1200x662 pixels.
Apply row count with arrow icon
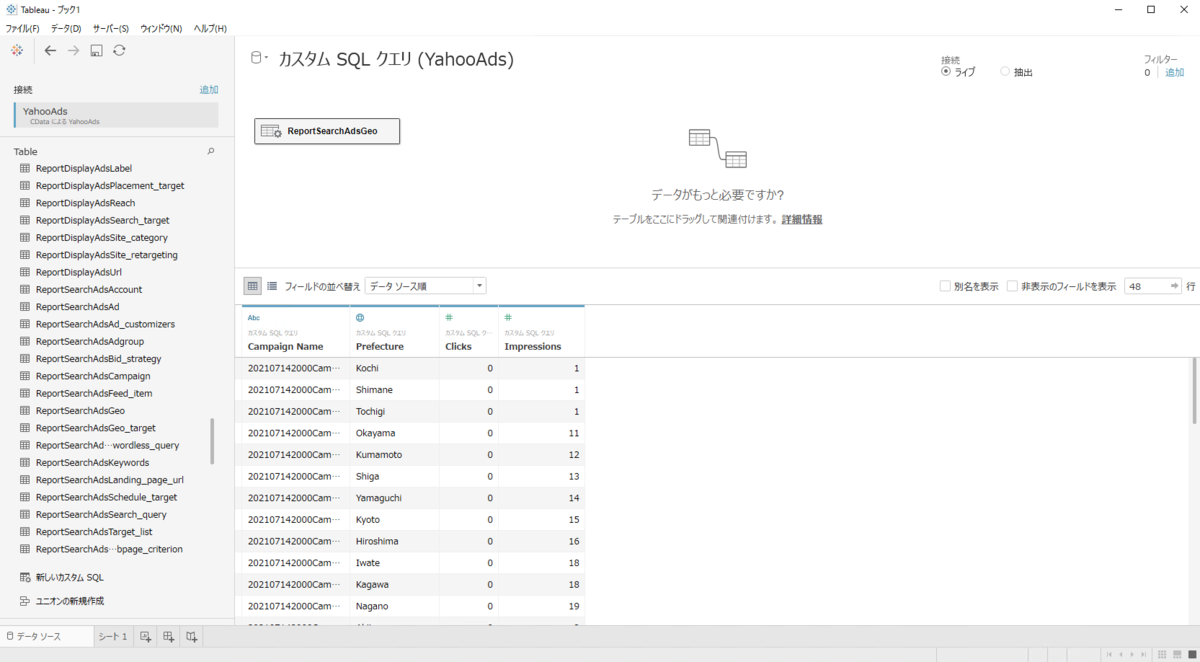click(x=1175, y=286)
